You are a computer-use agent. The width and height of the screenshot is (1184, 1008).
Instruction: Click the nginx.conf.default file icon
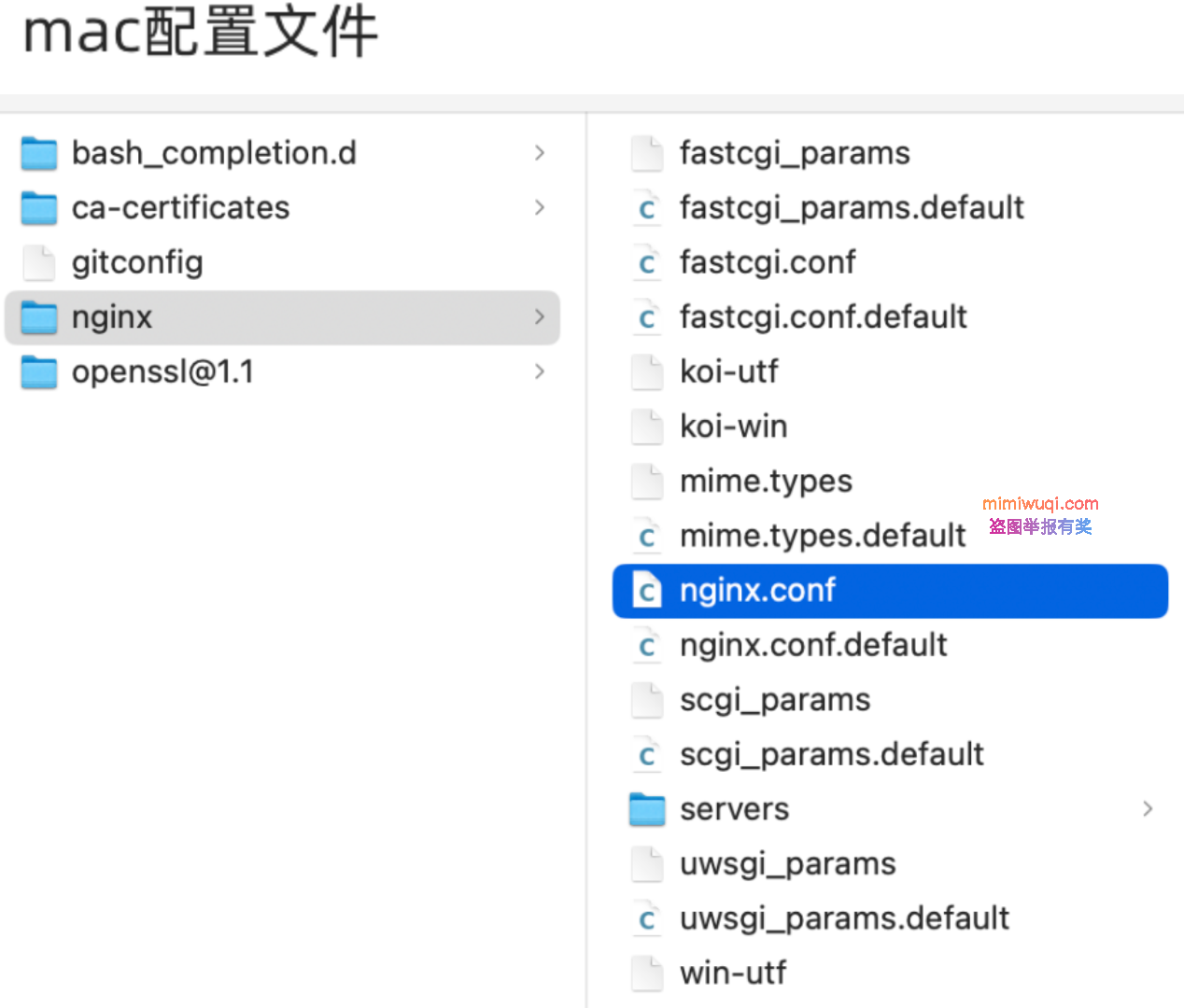pos(647,646)
